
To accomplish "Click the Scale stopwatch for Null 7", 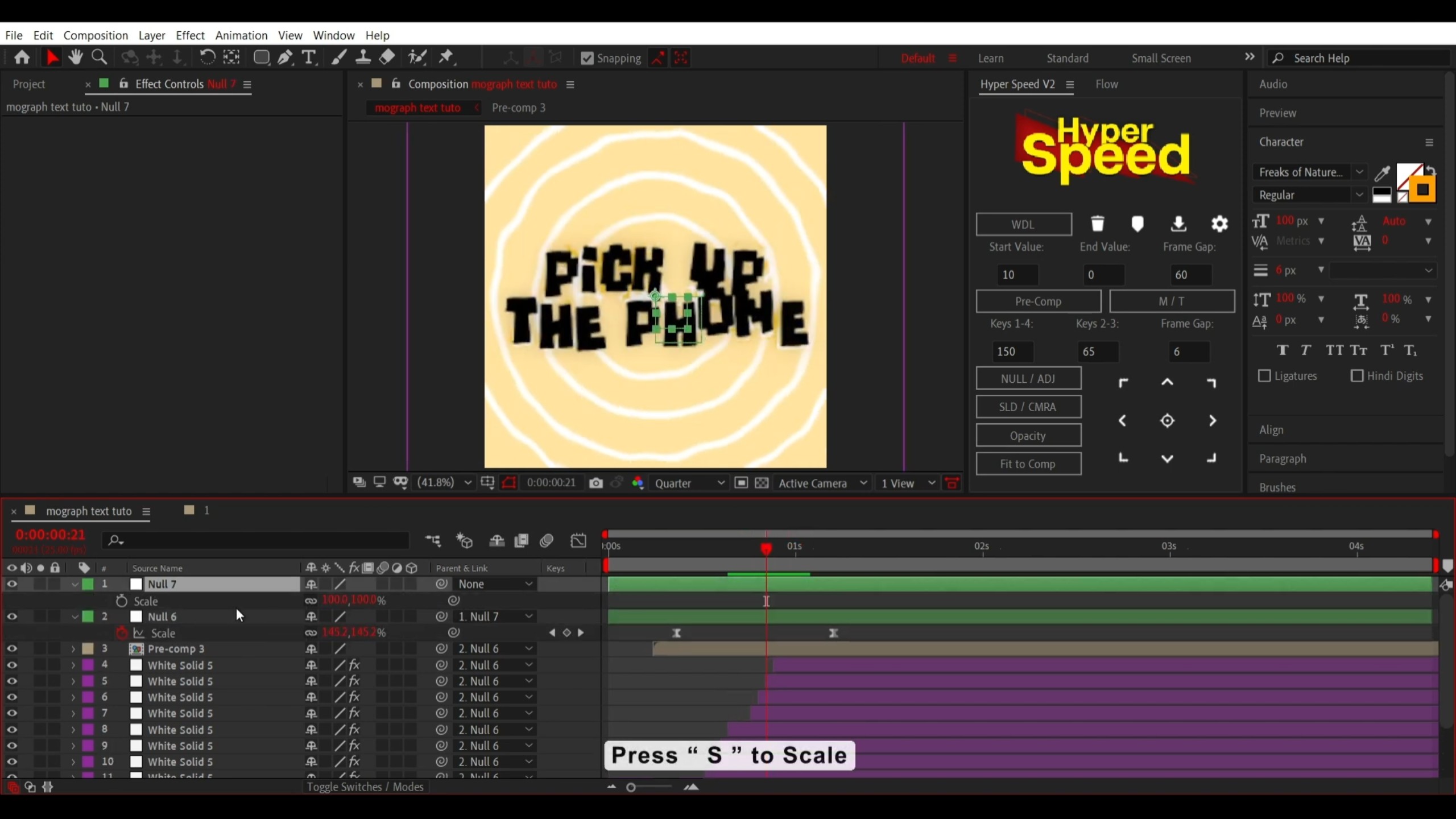I will (121, 601).
